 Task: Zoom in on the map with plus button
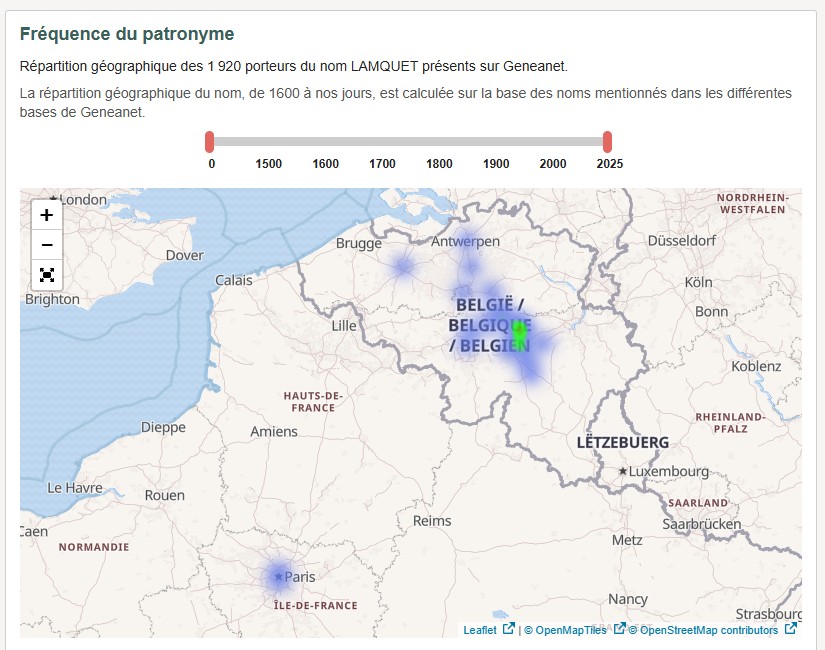[47, 215]
